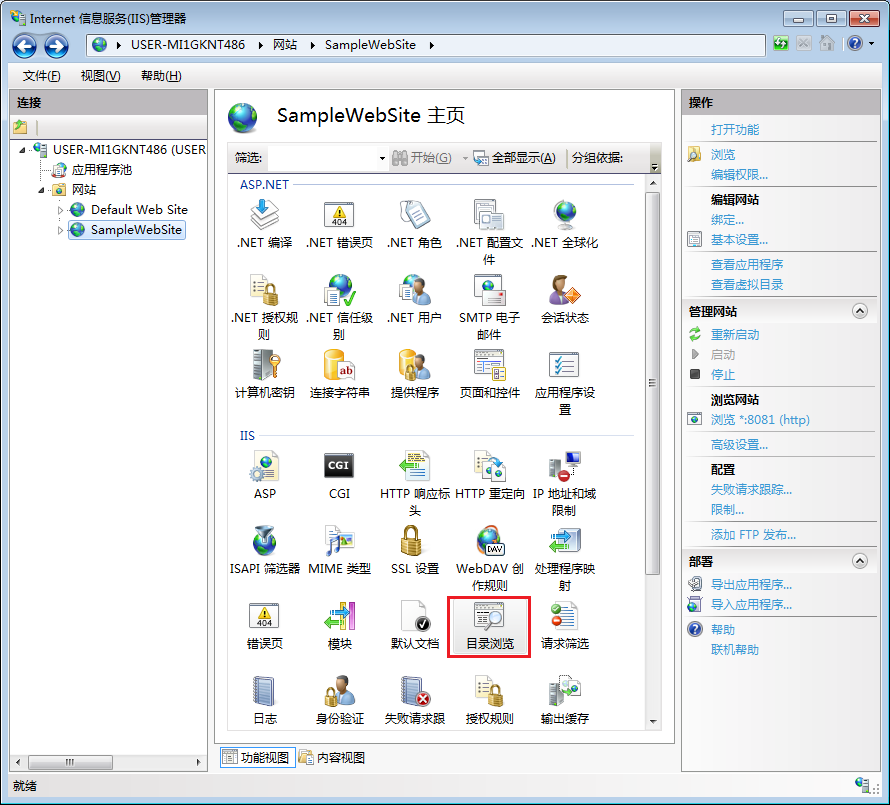Viewport: 890px width, 805px height.
Task: Click 浏览 *:8081 (http) link
Action: pos(760,420)
